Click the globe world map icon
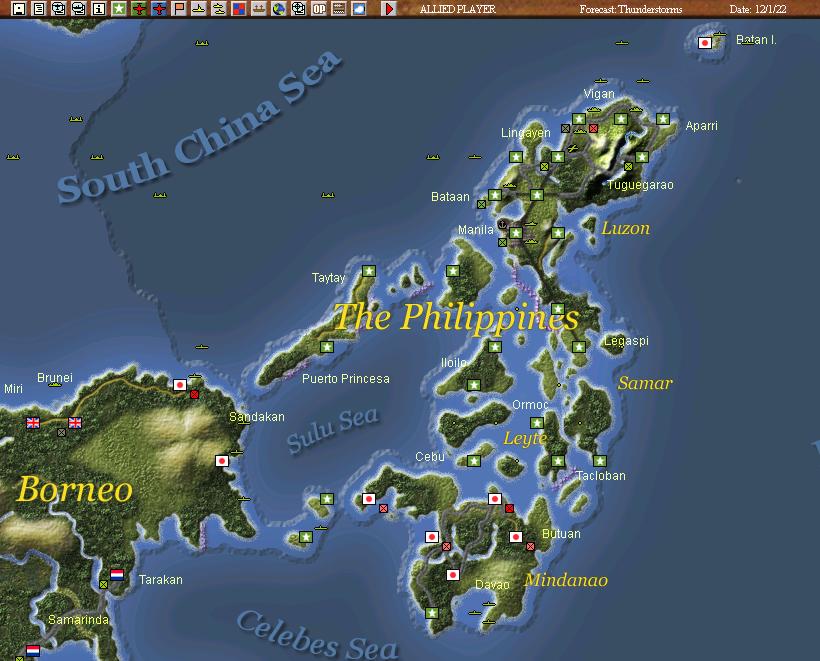This screenshot has height=661, width=820. pos(279,8)
